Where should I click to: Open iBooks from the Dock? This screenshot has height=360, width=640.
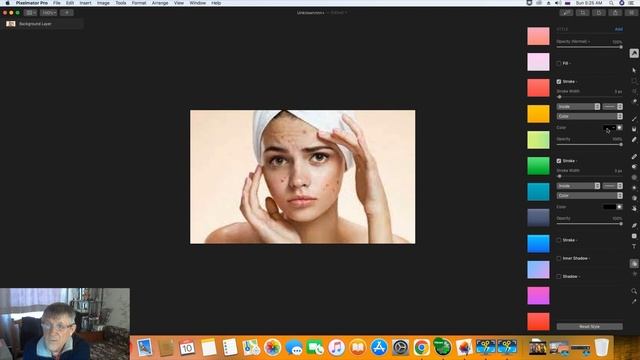point(358,347)
